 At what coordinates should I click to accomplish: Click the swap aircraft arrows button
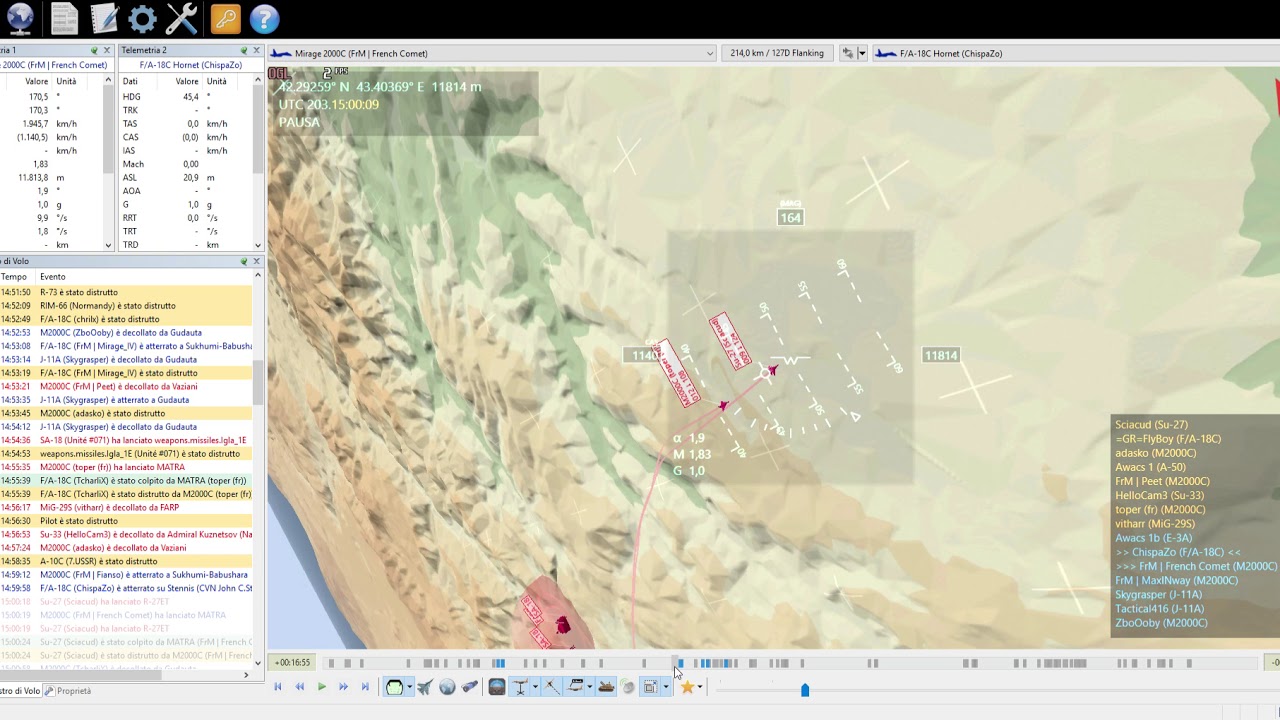[x=848, y=53]
